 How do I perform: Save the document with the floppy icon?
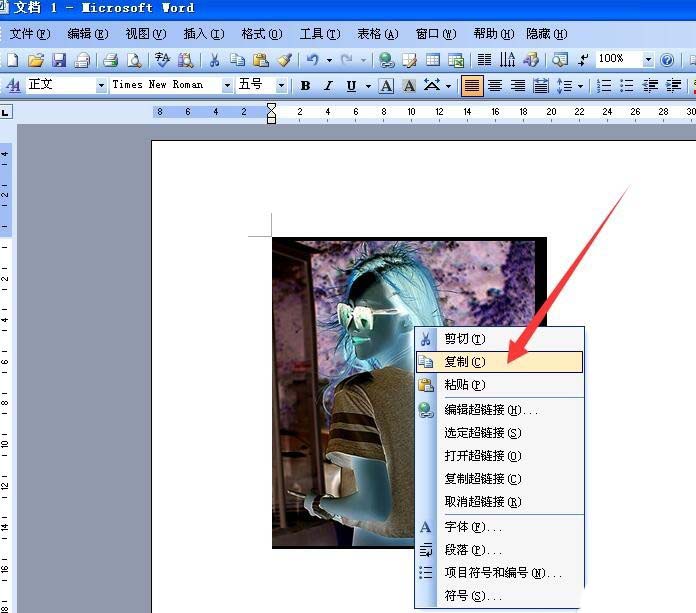pos(59,59)
